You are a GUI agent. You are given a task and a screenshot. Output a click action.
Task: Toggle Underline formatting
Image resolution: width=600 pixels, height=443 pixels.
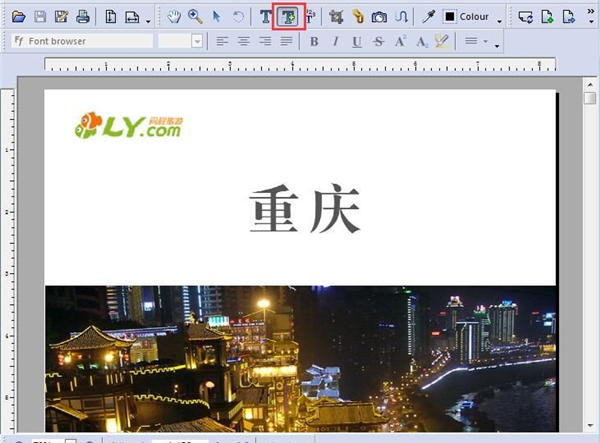coord(357,41)
